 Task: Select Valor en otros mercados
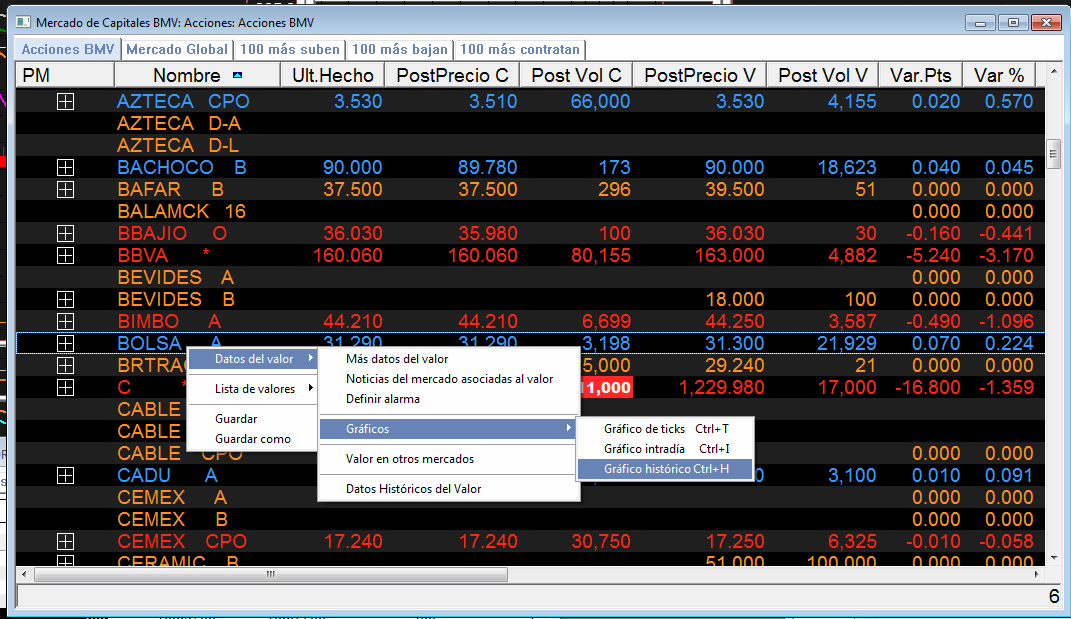410,458
